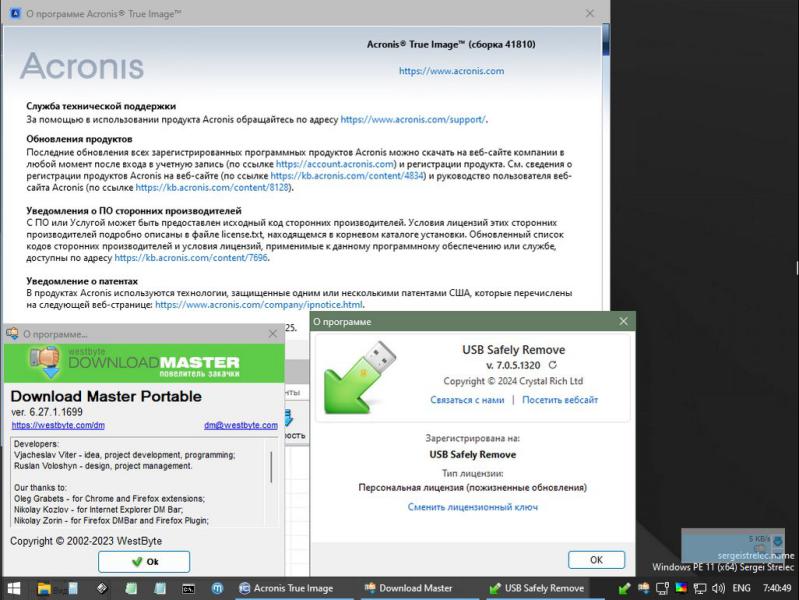Click OK in USB Safely Remove dialog
Viewport: 799px width, 600px height.
596,560
